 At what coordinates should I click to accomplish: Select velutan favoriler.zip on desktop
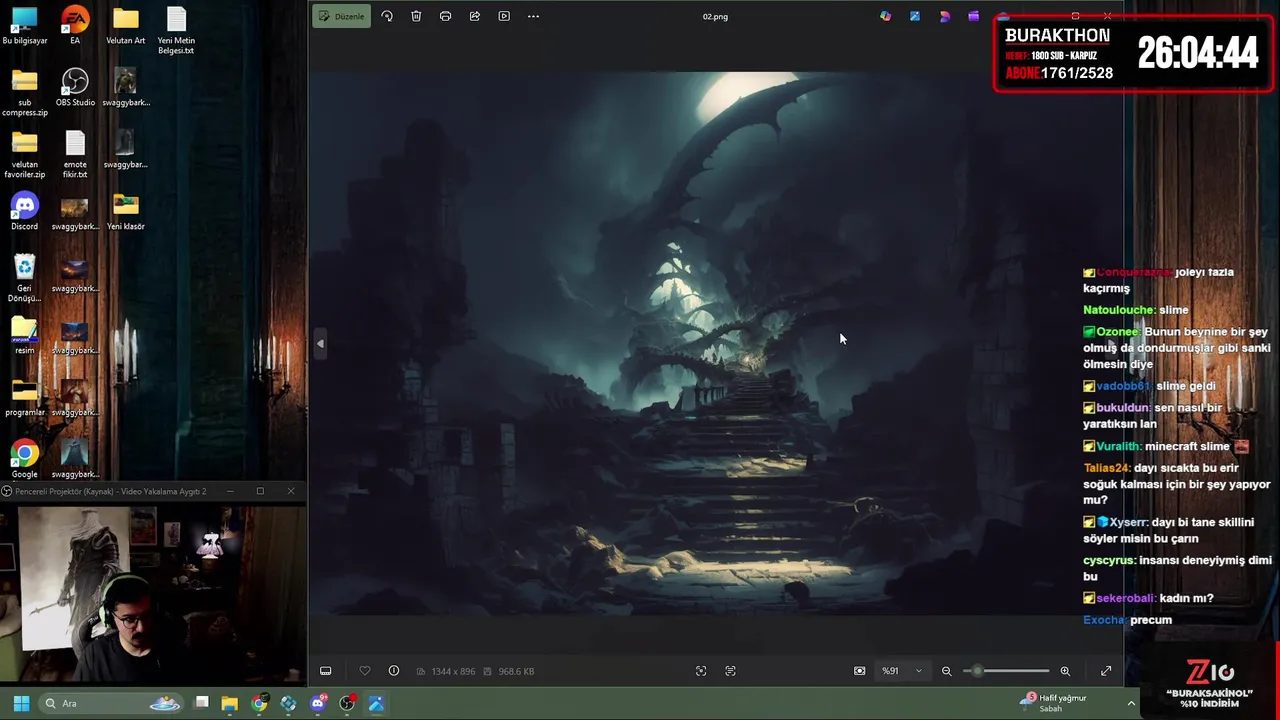point(25,155)
